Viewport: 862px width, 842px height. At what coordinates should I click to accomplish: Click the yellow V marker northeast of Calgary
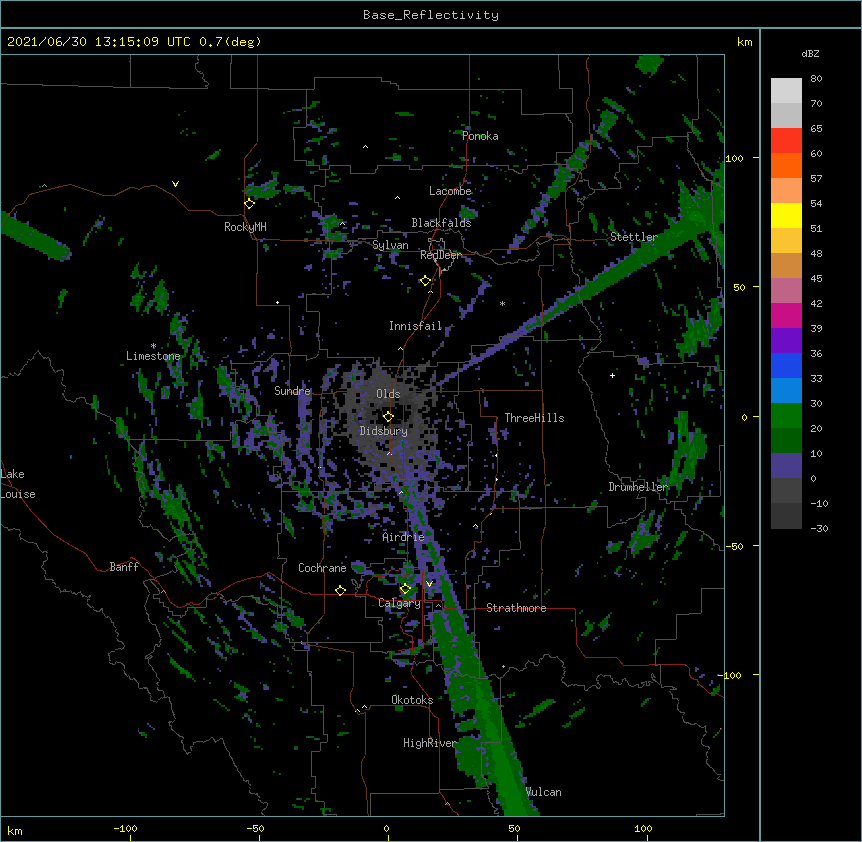click(x=429, y=584)
